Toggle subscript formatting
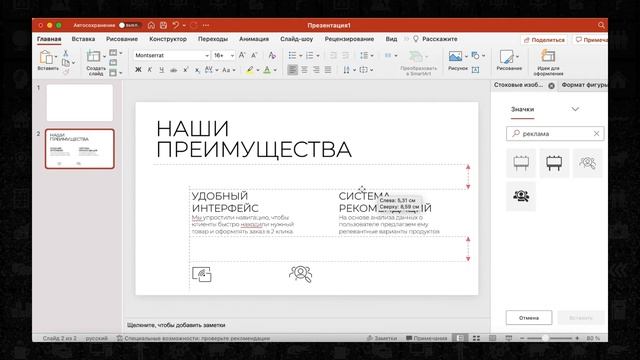 pos(197,70)
